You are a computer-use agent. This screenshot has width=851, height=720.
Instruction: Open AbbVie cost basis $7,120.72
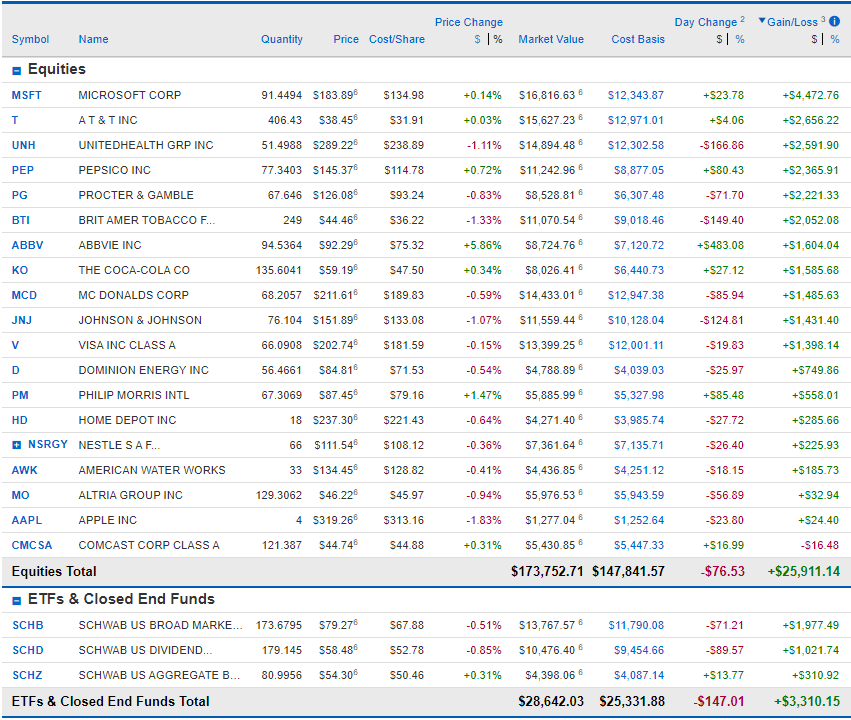(x=639, y=245)
